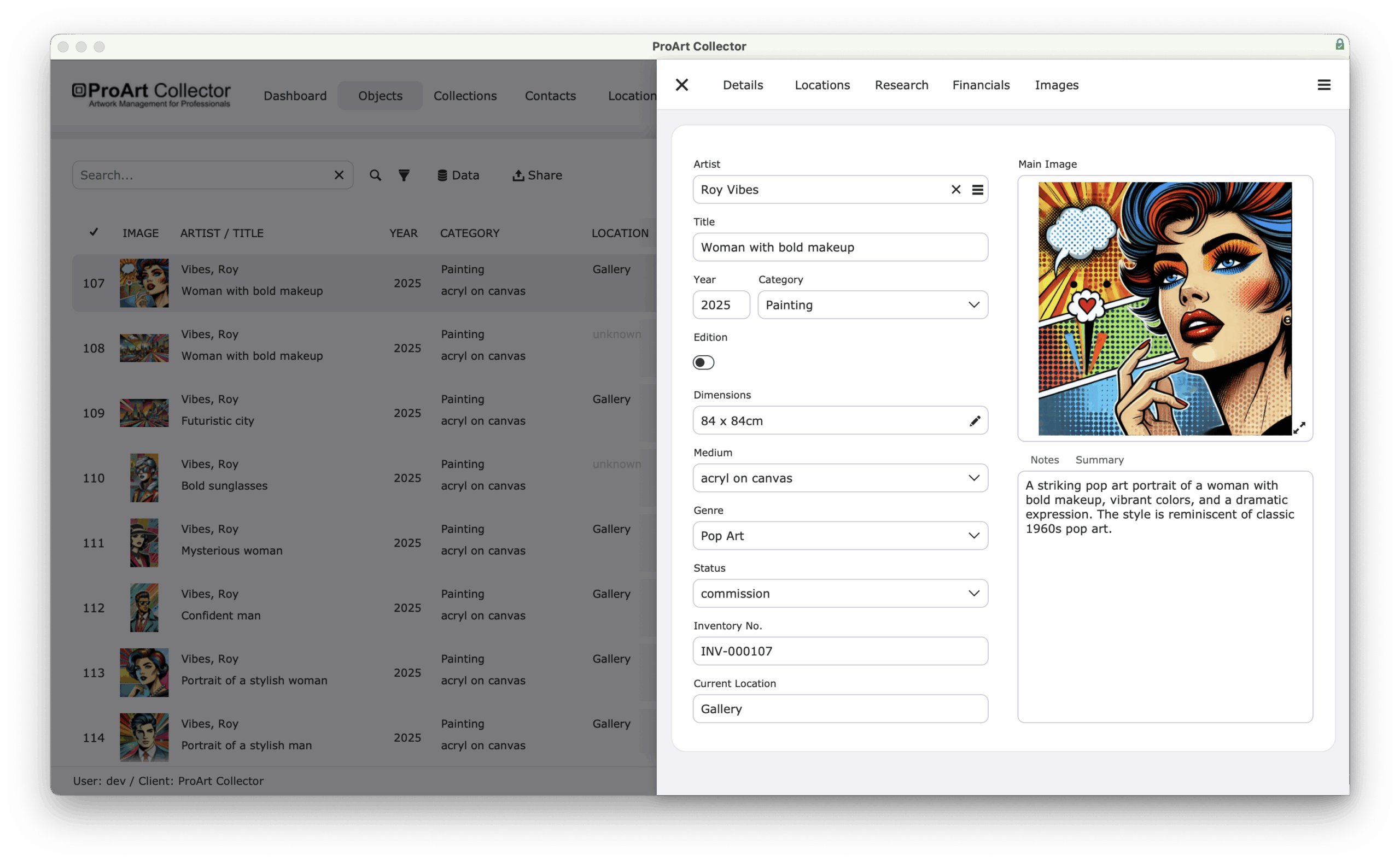Expand main image to fullscreen
Screen dimensions: 1400x862
click(x=1299, y=428)
